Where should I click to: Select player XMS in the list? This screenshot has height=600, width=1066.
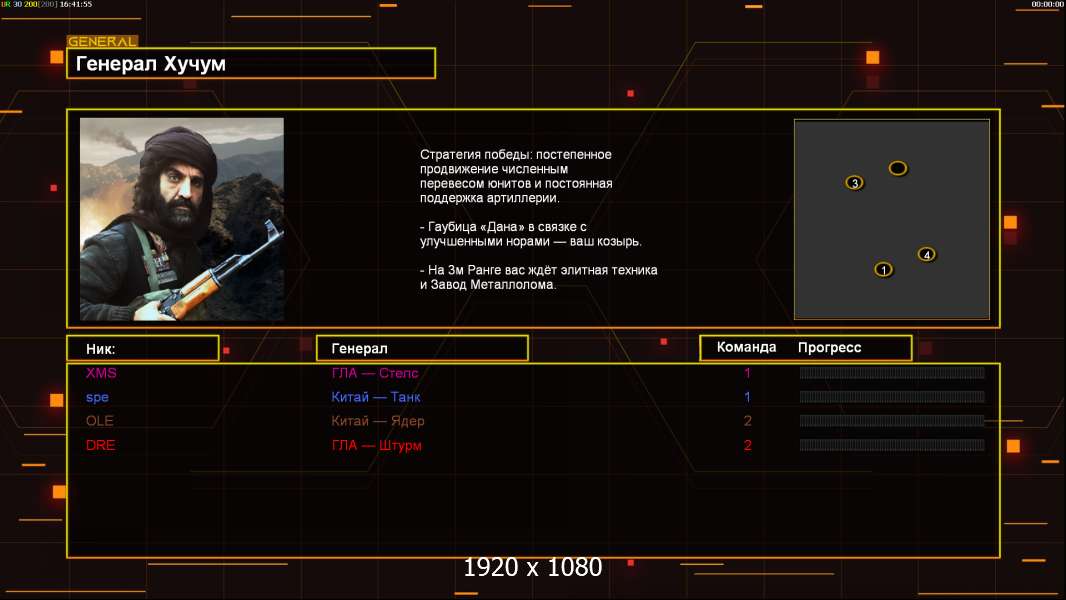tap(101, 373)
